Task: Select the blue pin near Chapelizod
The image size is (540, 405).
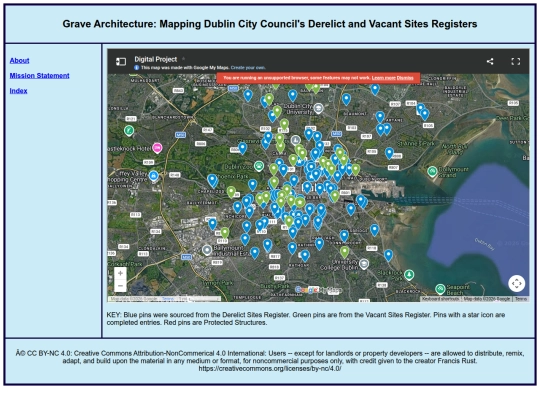Action: point(212,180)
